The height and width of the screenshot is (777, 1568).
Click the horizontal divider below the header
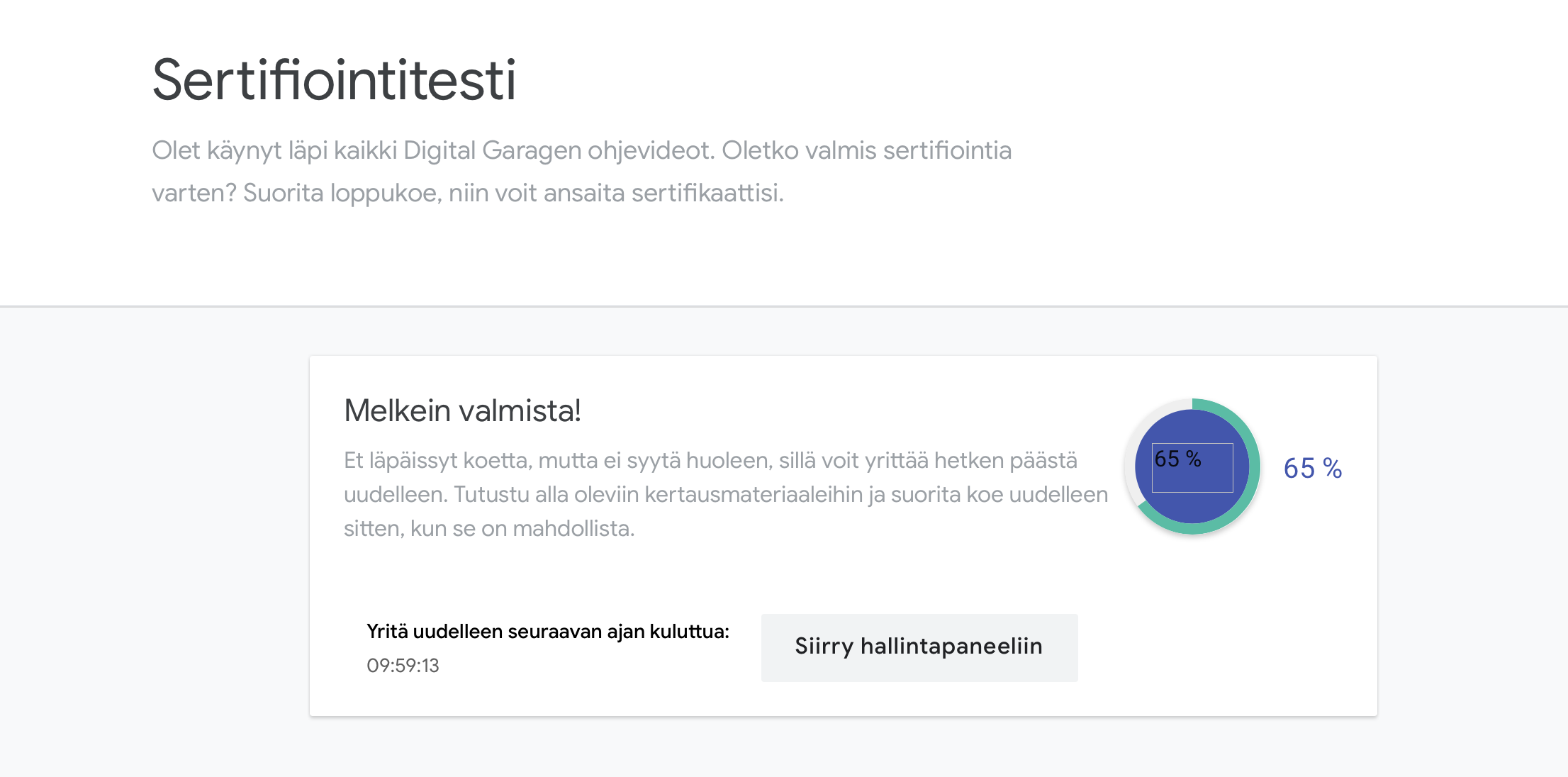pos(784,306)
